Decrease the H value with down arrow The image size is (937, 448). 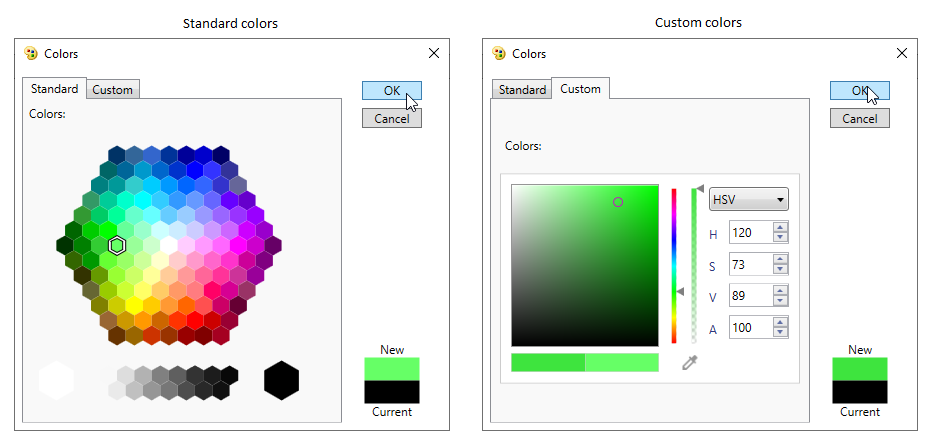click(780, 237)
